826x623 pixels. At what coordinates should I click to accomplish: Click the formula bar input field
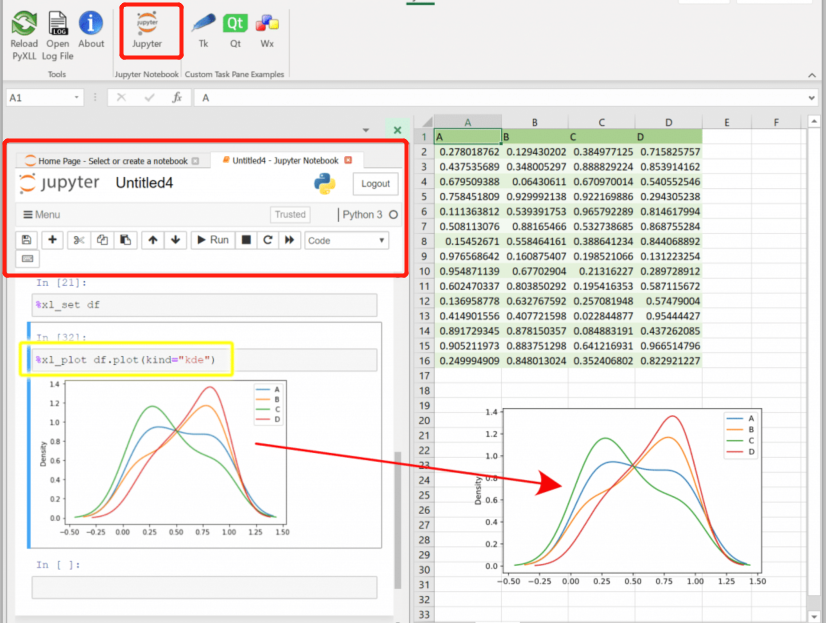coord(500,97)
